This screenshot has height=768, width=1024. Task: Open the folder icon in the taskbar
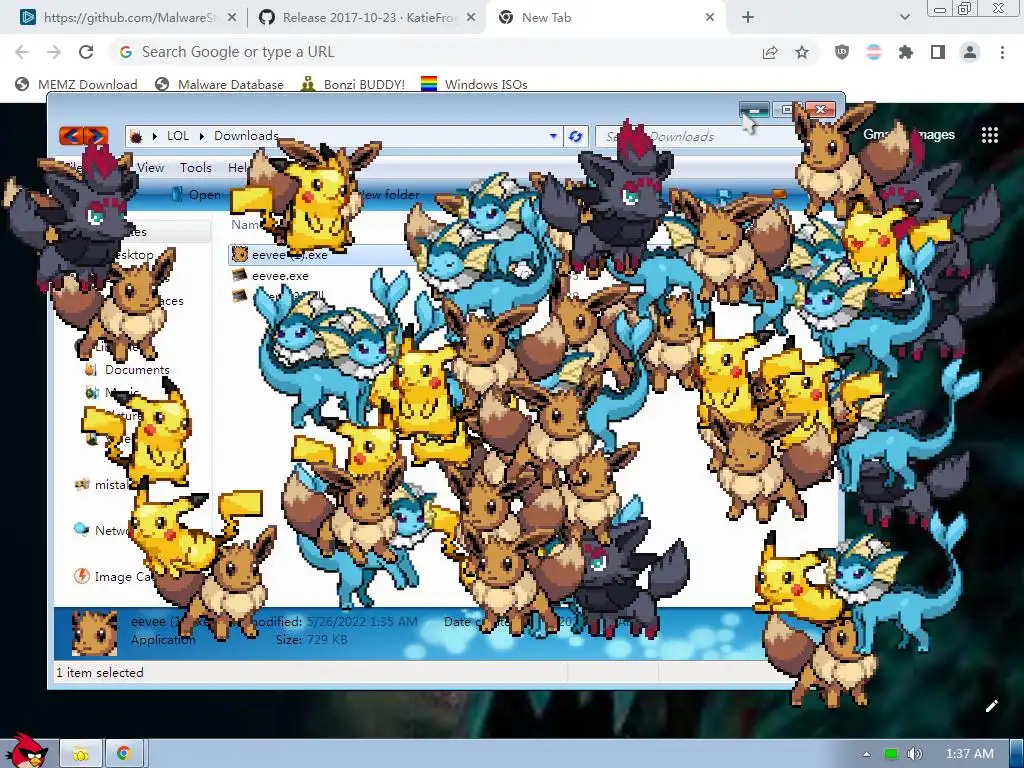pyautogui.click(x=81, y=754)
